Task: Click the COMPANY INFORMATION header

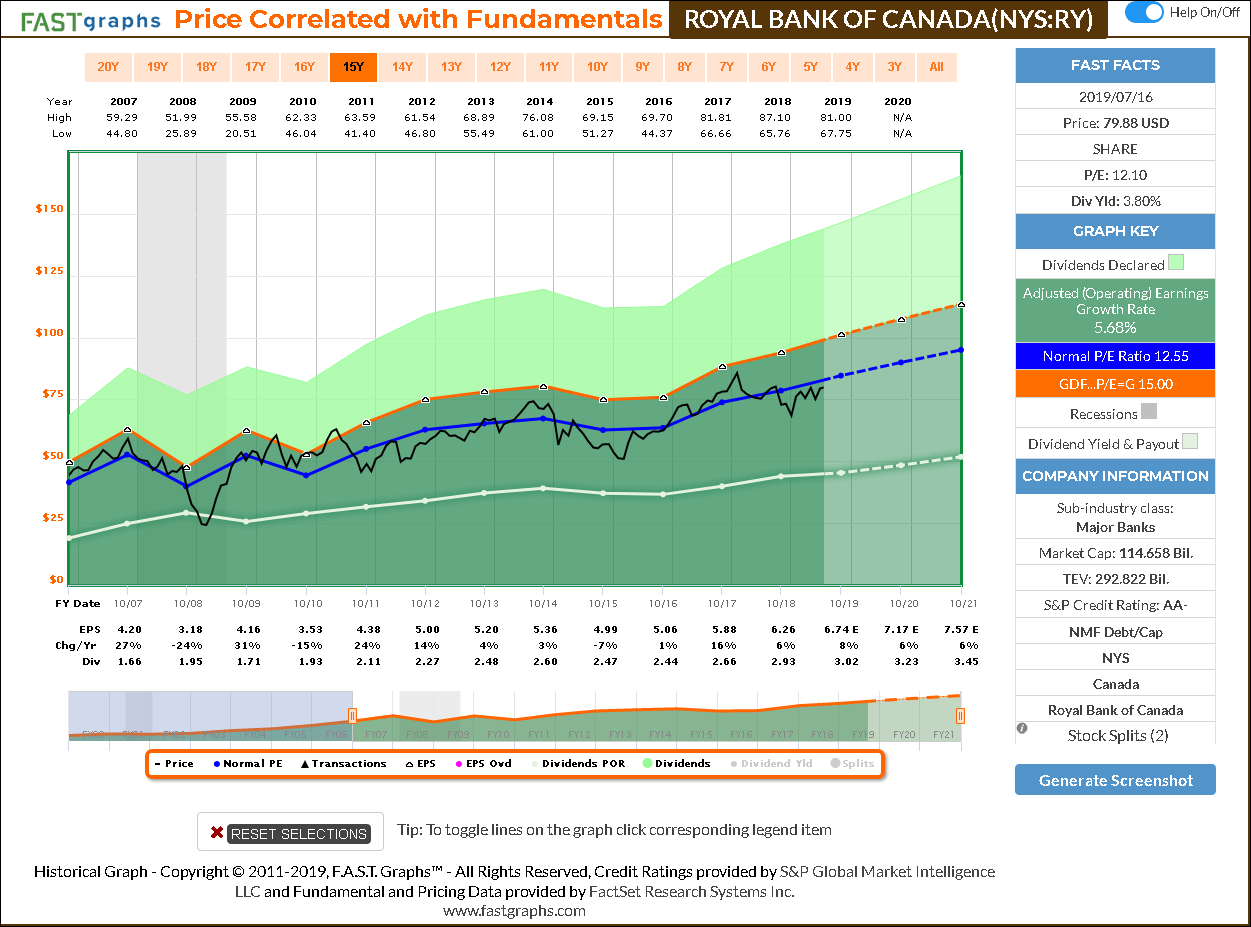Action: click(1115, 476)
